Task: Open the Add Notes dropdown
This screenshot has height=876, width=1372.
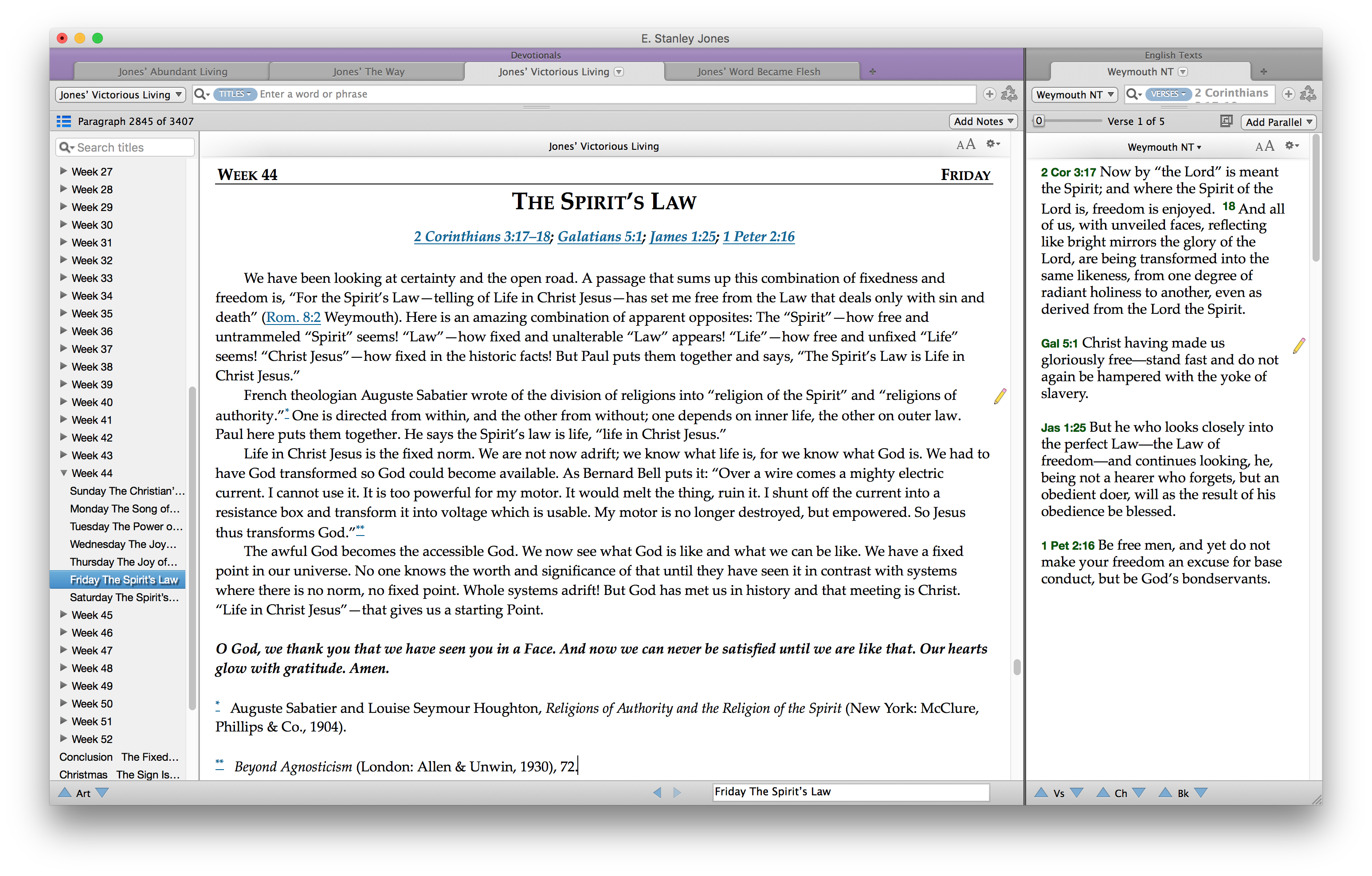Action: pos(983,121)
